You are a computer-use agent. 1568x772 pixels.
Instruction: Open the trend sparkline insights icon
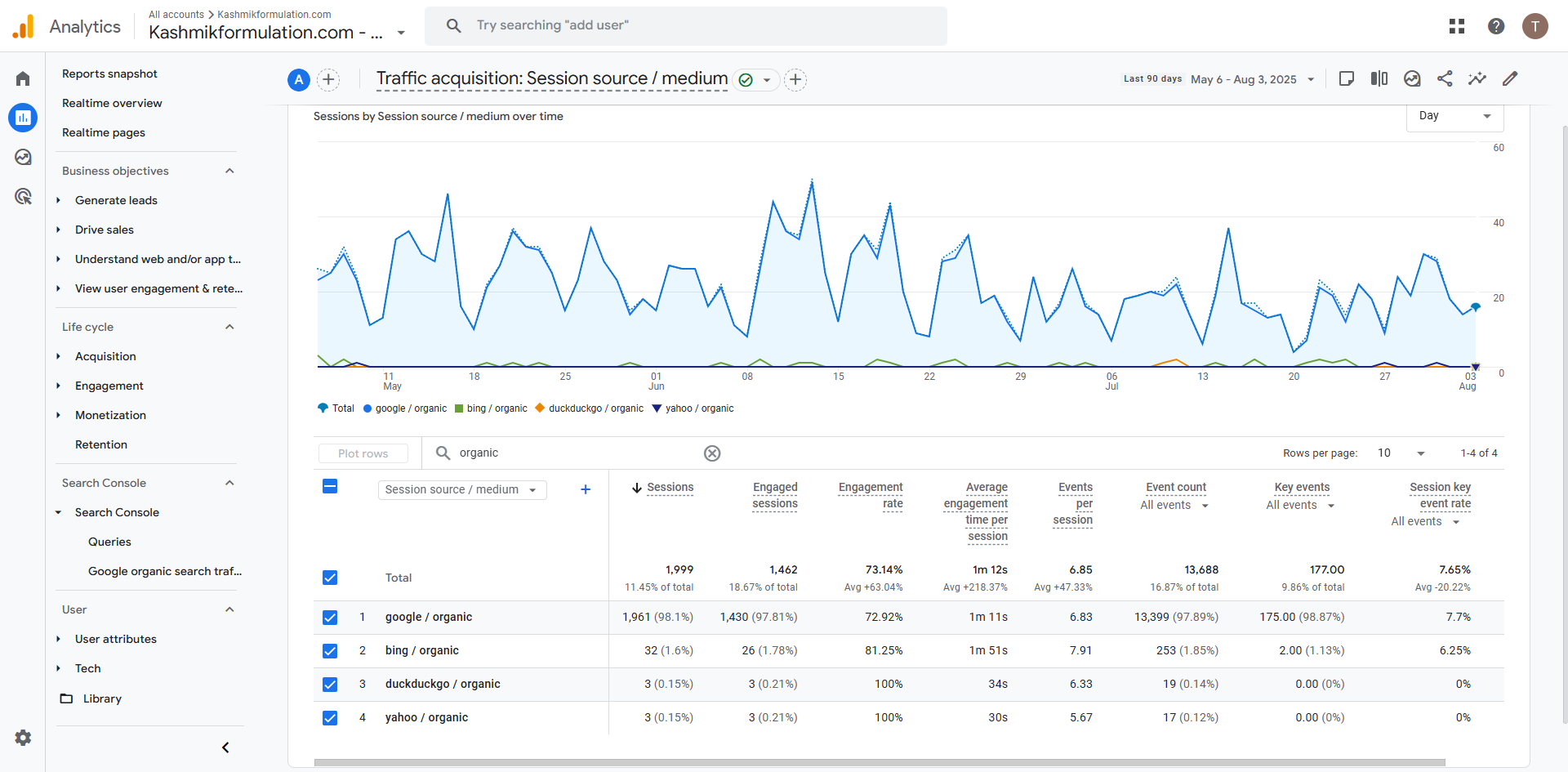pyautogui.click(x=1477, y=78)
